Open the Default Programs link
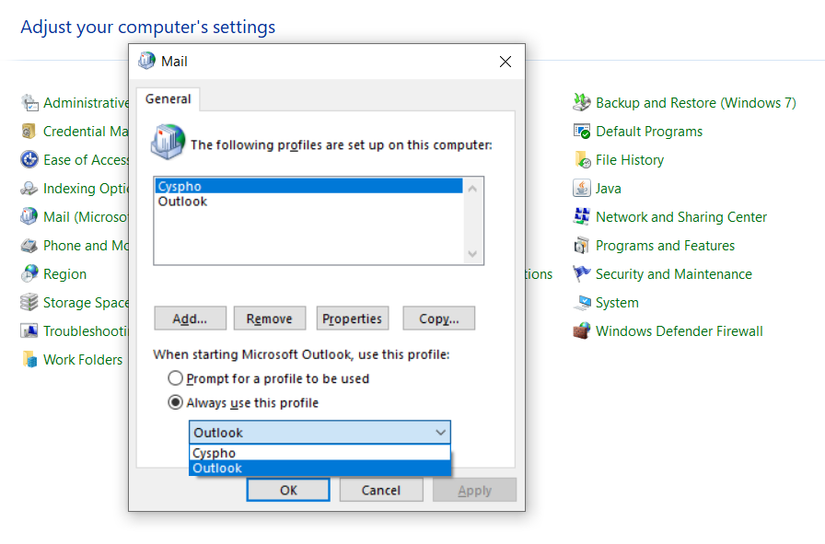Image resolution: width=825 pixels, height=544 pixels. [649, 131]
